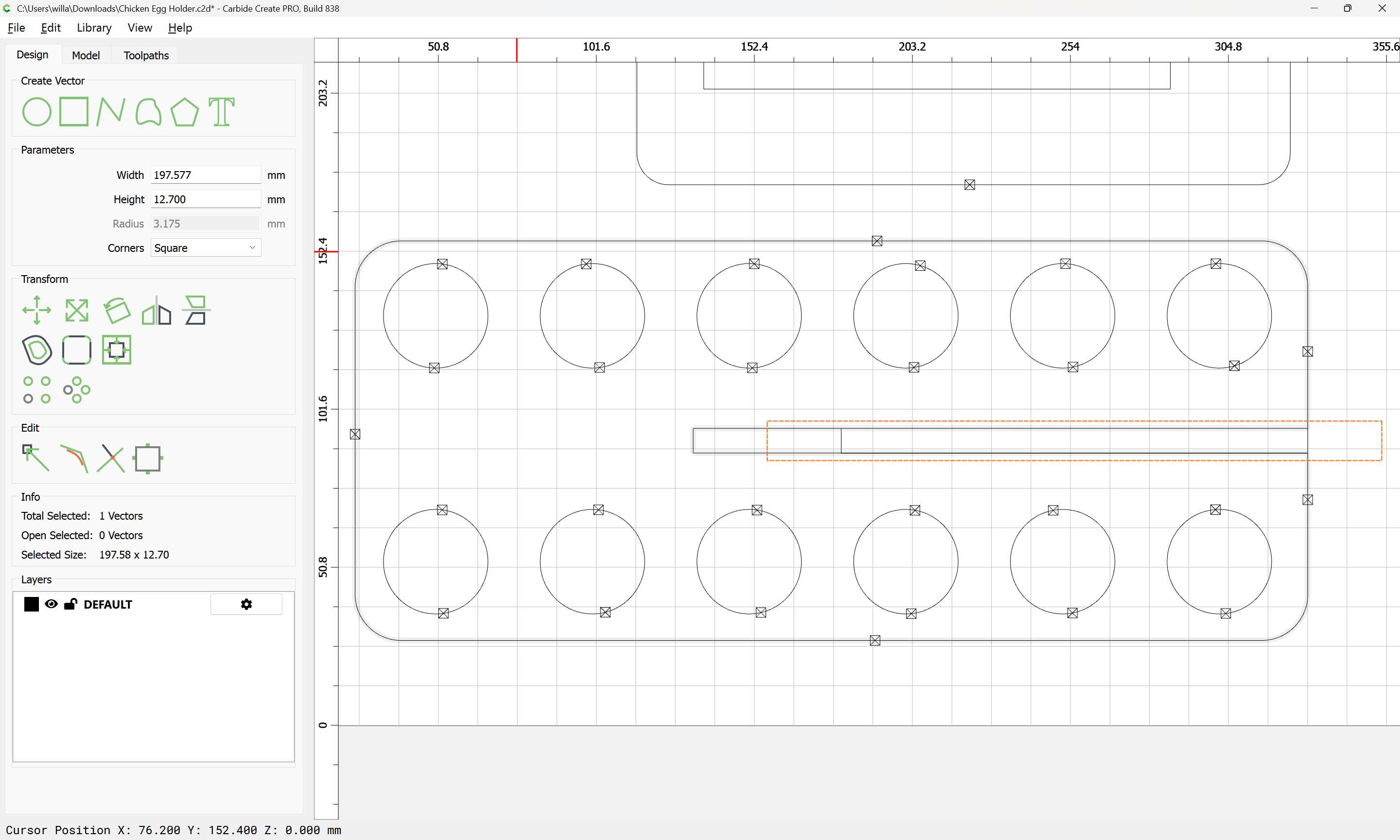This screenshot has height=840, width=1400.
Task: Open the Offset Vector tool
Action: click(x=37, y=350)
